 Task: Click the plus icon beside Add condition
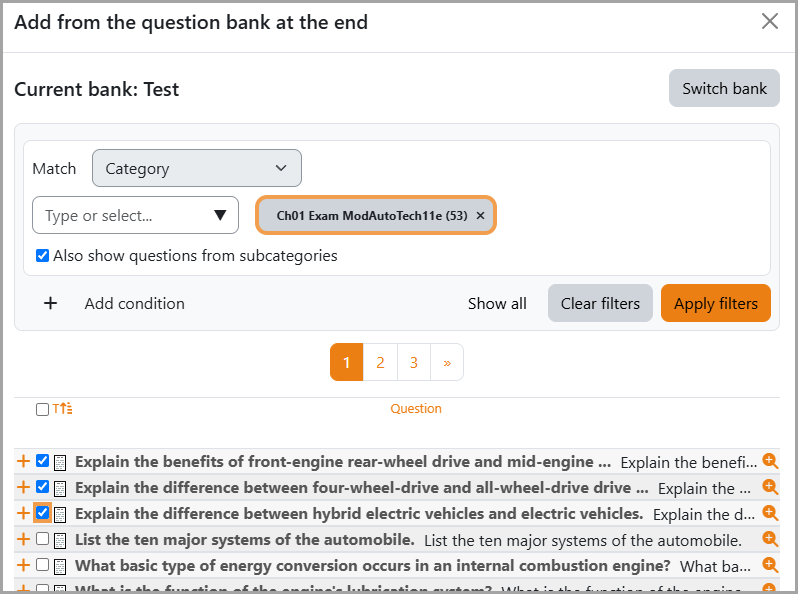[x=50, y=303]
